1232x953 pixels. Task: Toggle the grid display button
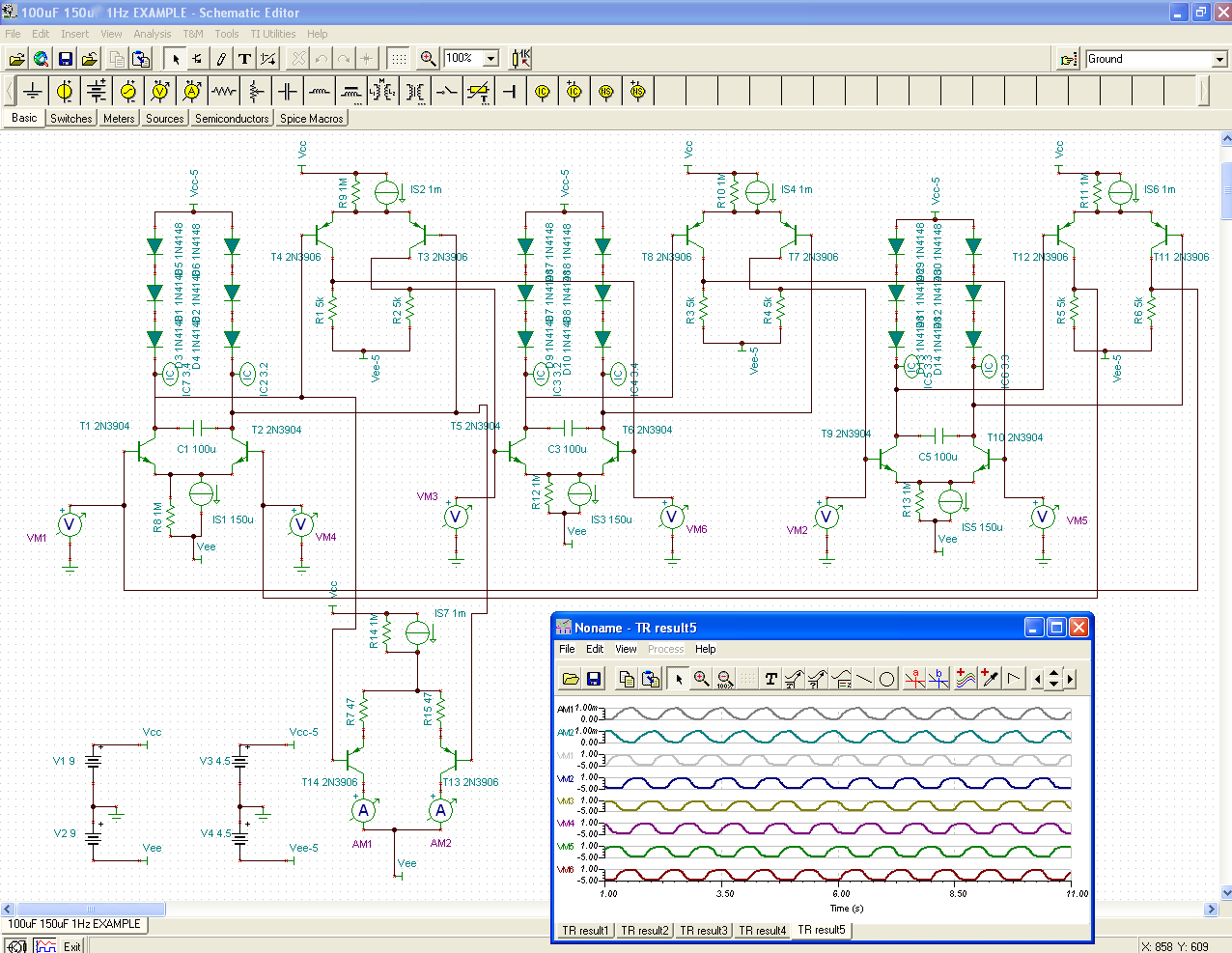[399, 59]
